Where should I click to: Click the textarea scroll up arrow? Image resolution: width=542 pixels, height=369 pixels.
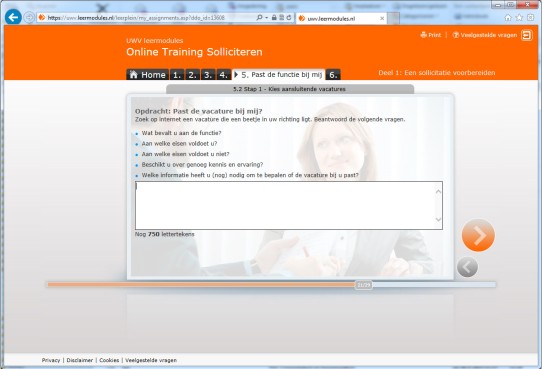(438, 191)
